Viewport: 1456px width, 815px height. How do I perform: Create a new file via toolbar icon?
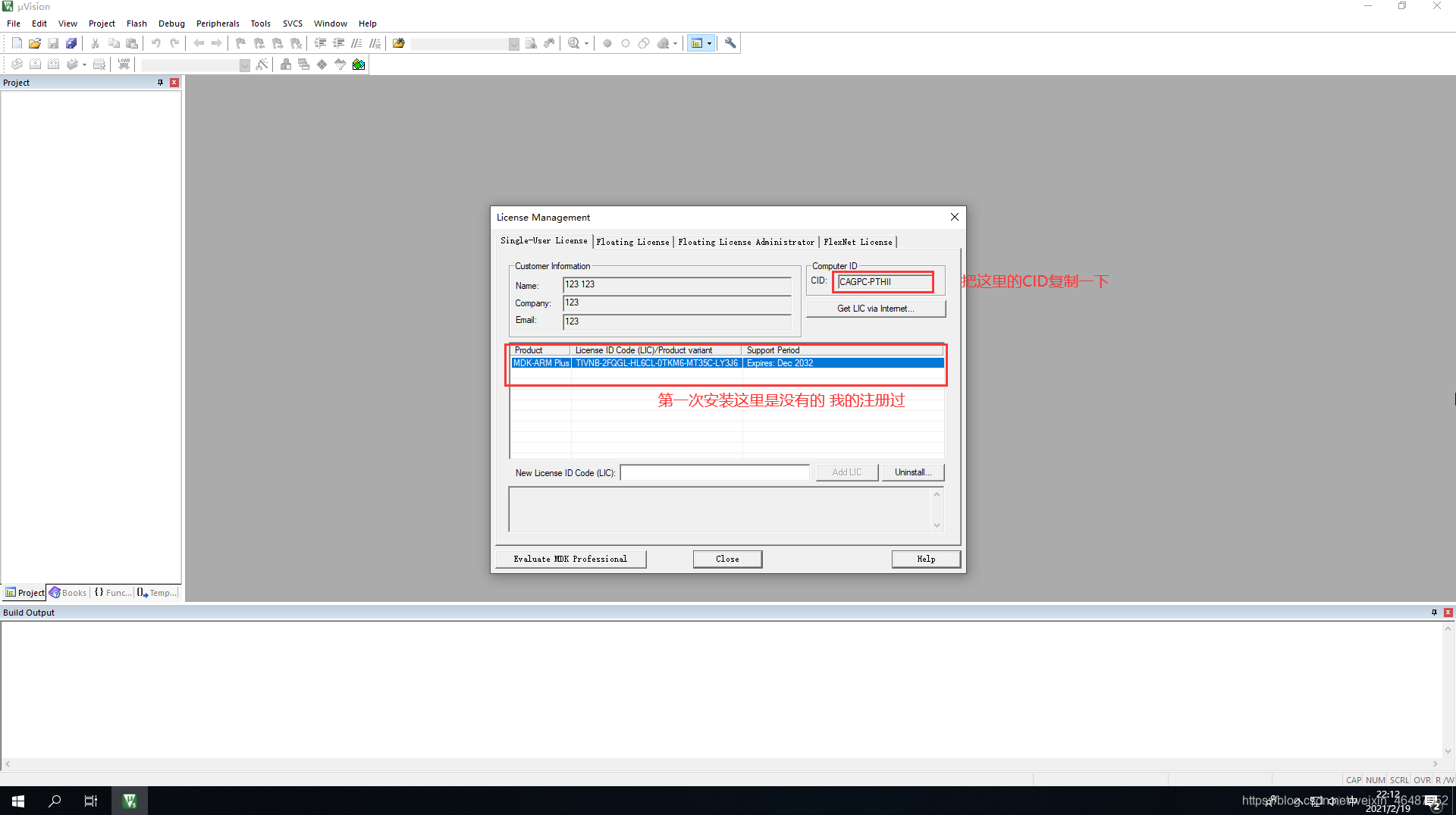17,43
